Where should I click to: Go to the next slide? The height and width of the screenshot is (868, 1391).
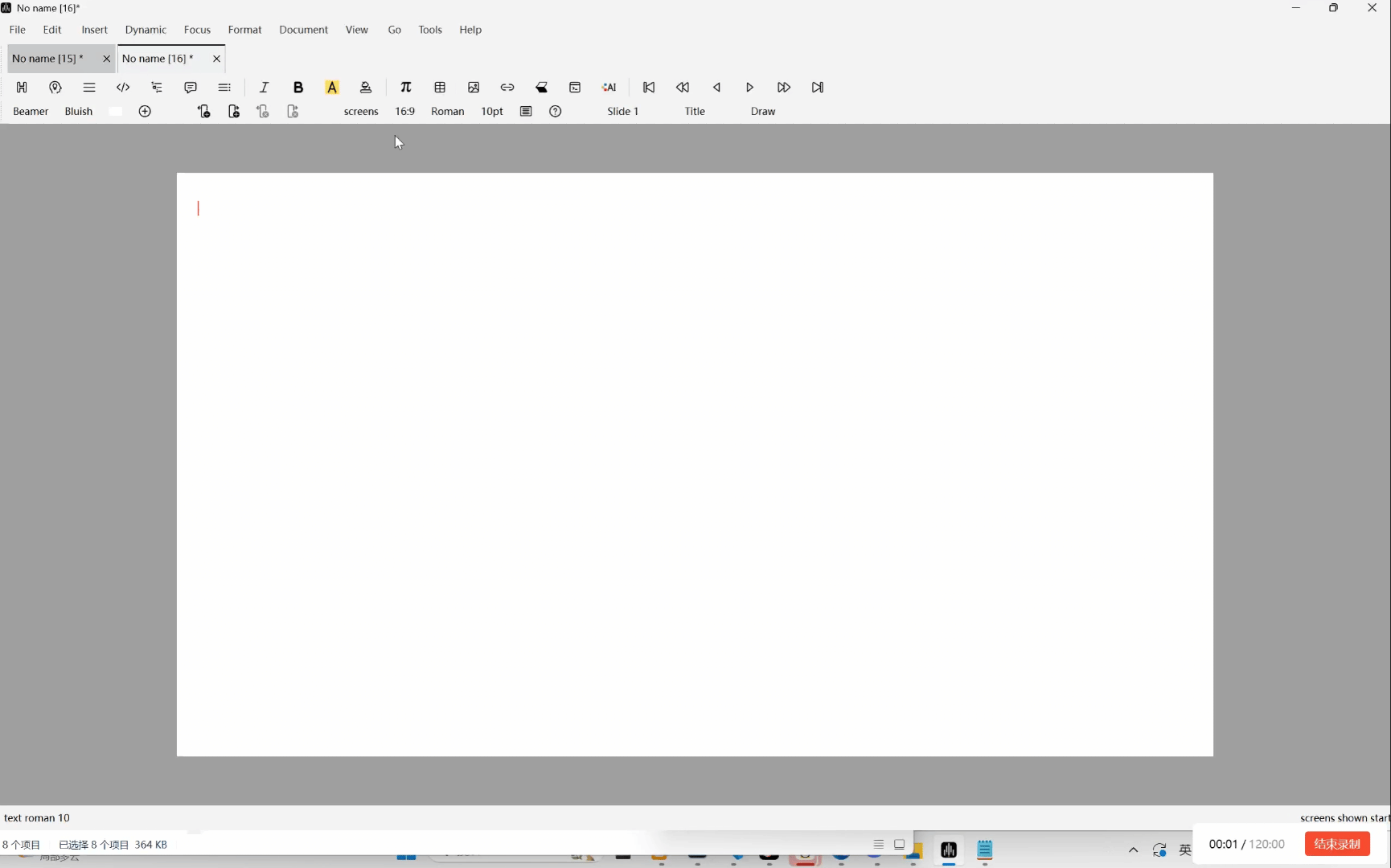(749, 88)
